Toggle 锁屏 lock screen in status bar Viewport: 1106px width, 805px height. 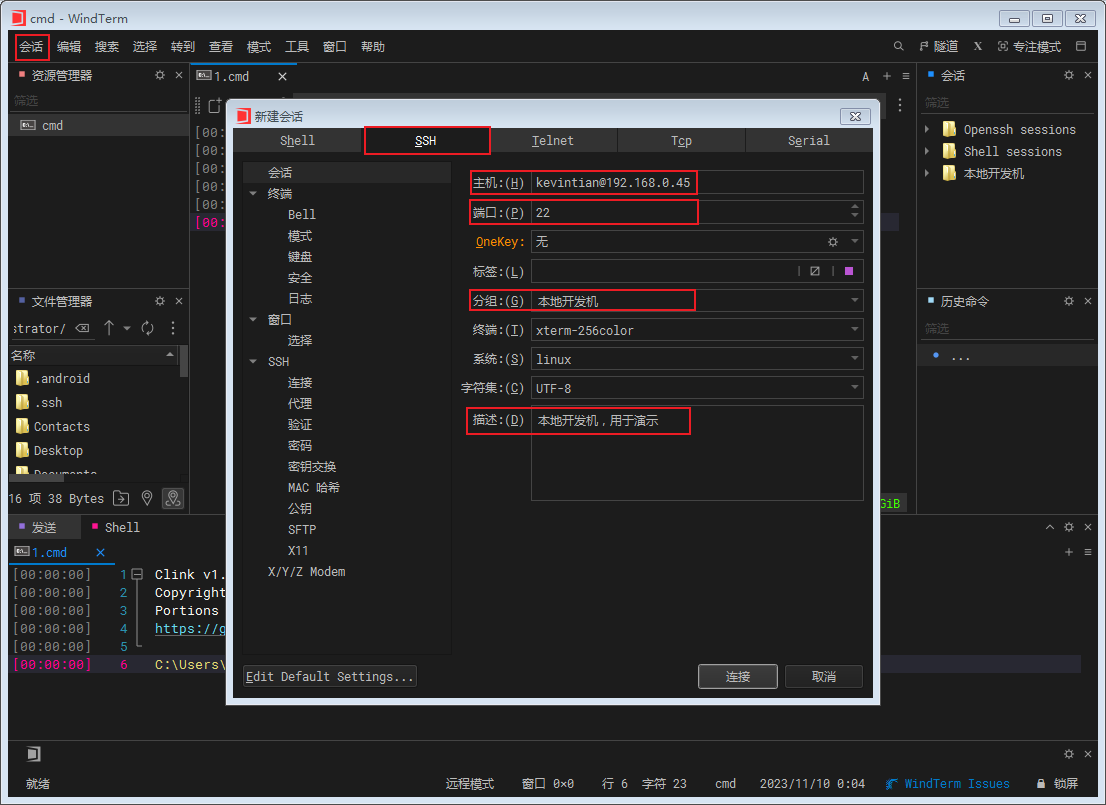point(1057,784)
